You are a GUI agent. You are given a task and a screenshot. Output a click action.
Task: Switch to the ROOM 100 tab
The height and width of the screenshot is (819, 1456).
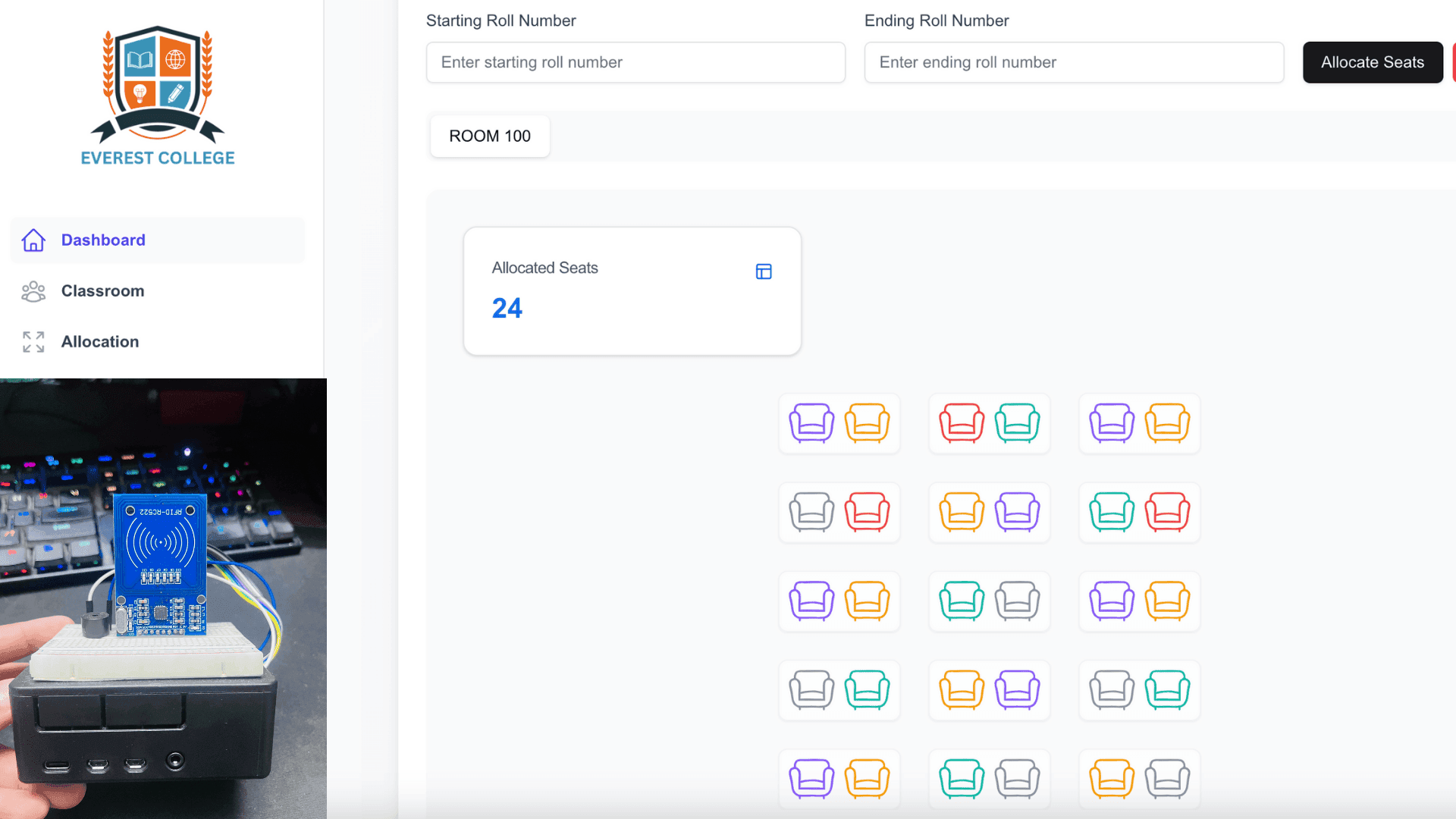pyautogui.click(x=490, y=136)
